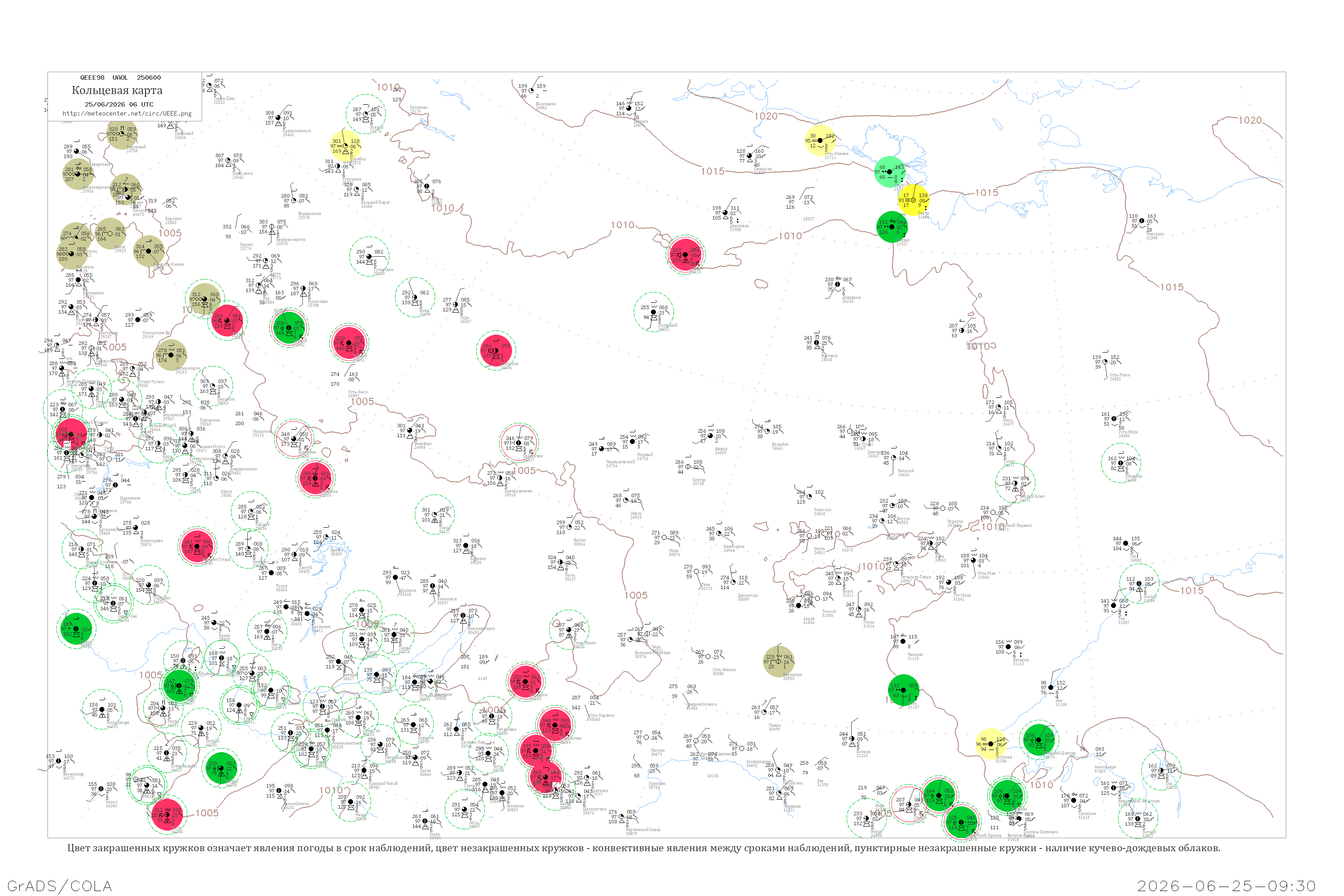
Task: Click the dashed green circle at Погиби
Action: point(1138,819)
